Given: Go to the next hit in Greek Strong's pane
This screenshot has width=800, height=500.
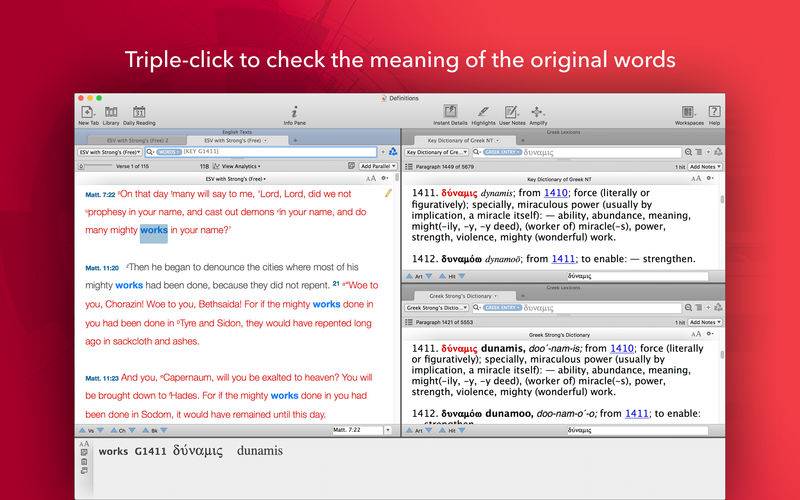Looking at the screenshot, I should click(x=462, y=431).
